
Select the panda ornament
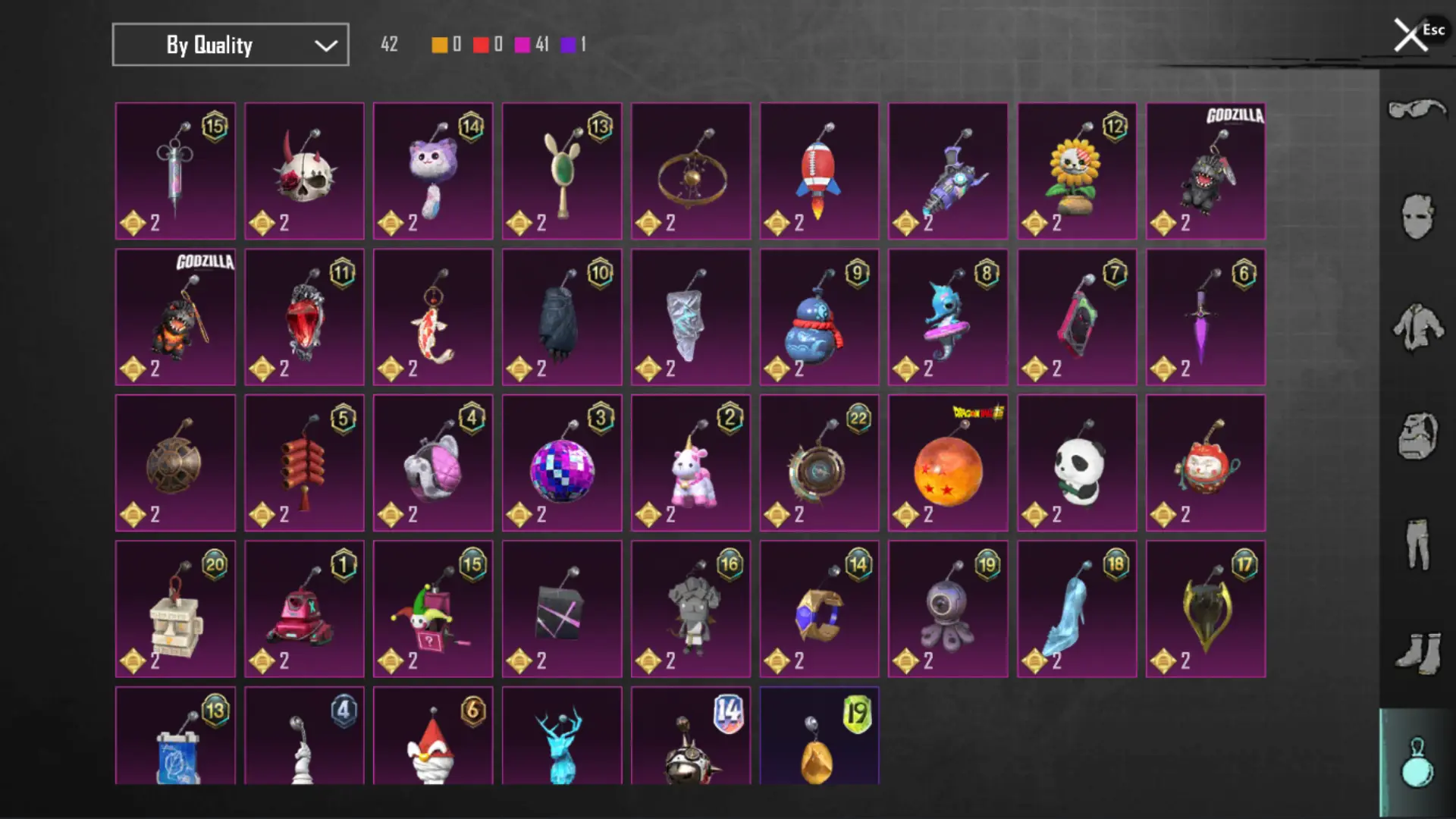coord(1077,463)
